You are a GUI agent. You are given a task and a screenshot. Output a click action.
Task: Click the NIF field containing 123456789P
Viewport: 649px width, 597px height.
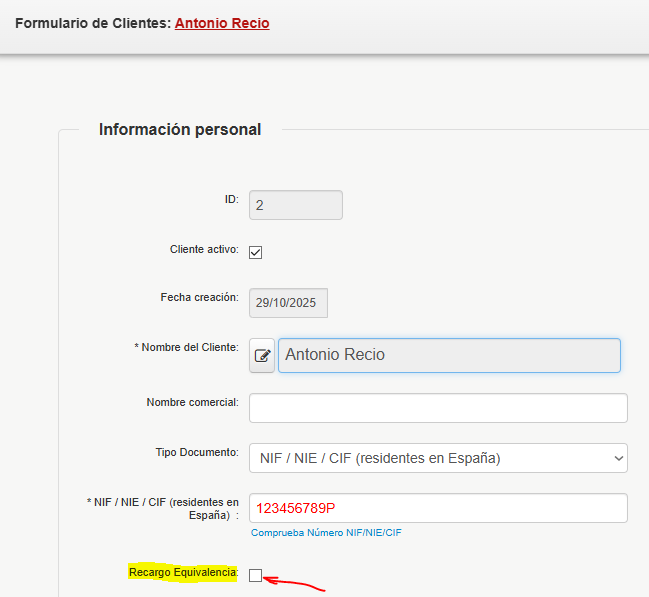438,508
